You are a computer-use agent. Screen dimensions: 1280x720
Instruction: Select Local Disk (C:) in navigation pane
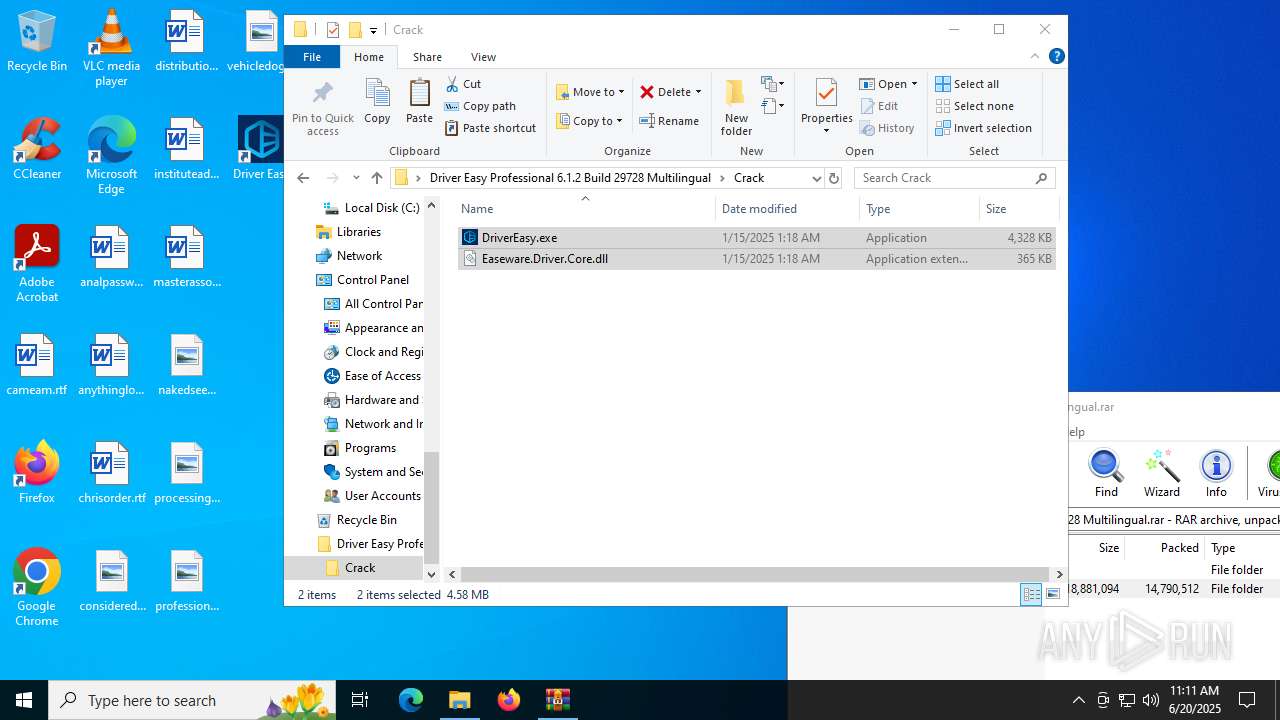[370, 208]
